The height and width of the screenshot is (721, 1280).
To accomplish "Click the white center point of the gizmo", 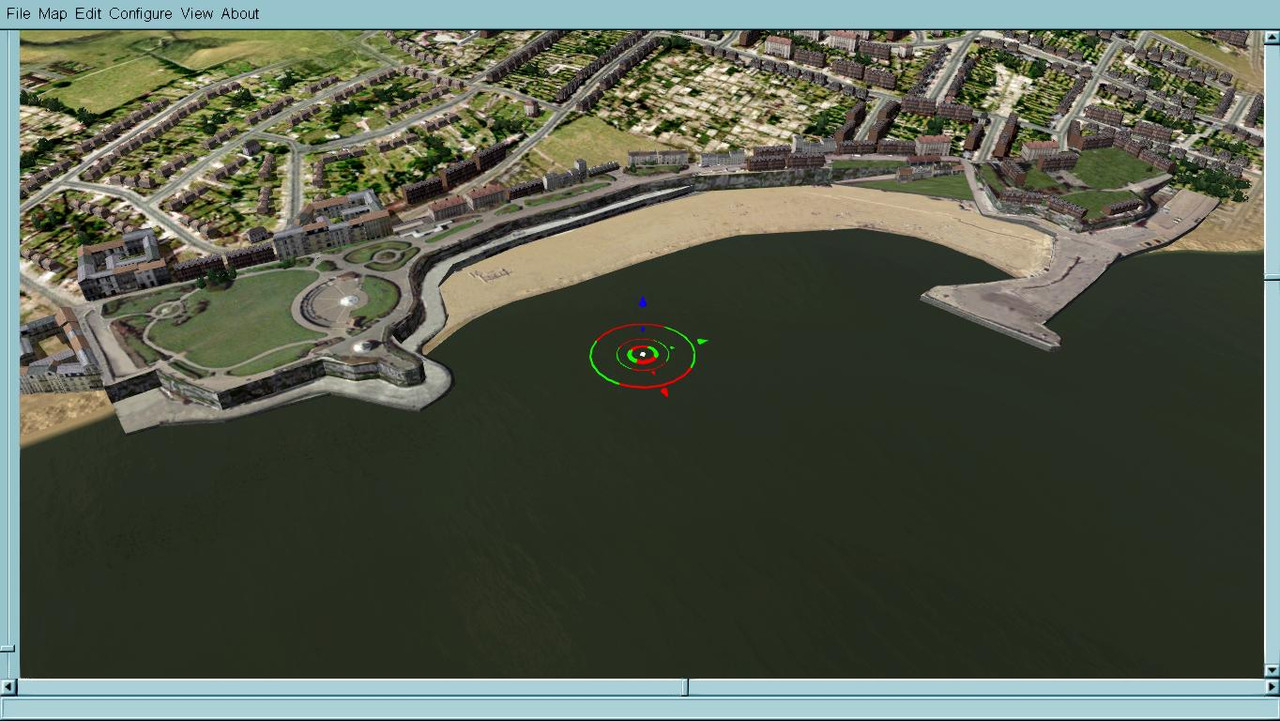I will pos(642,354).
